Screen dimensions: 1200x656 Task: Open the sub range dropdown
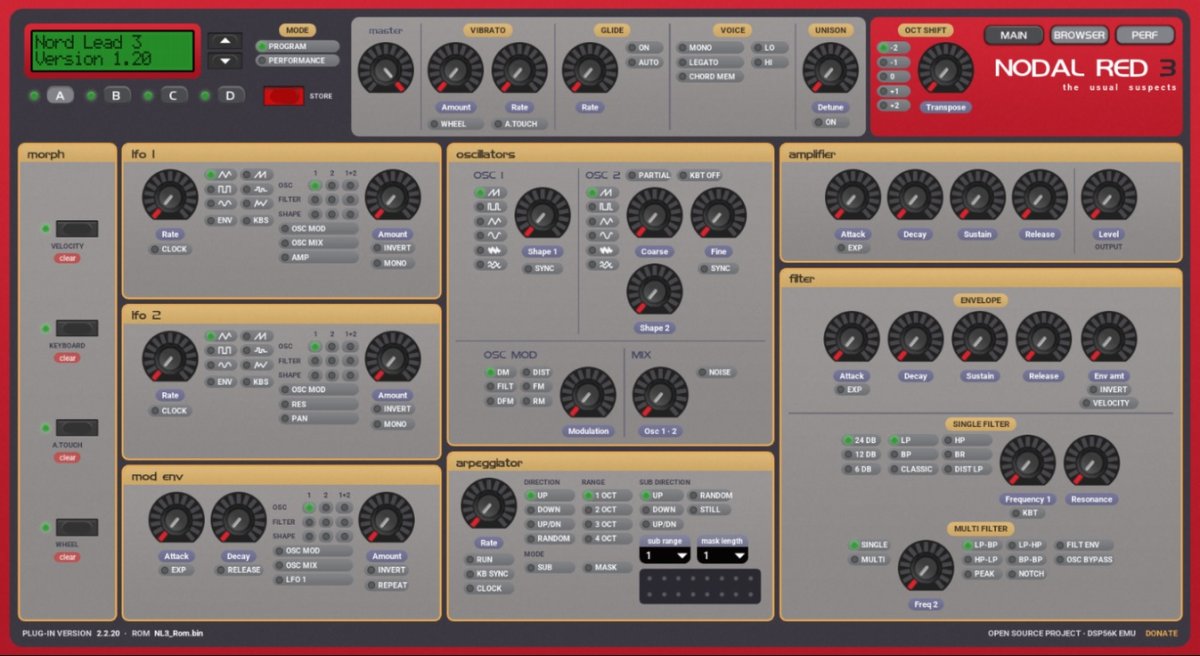[x=665, y=555]
